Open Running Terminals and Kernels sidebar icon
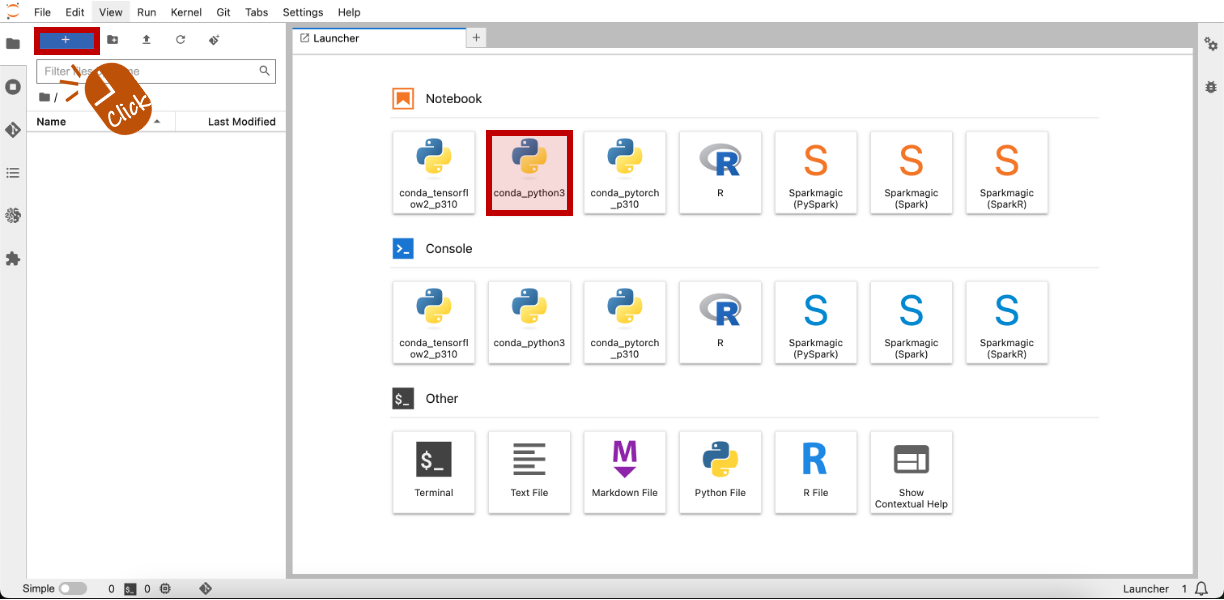Viewport: 1224px width, 600px height. (x=13, y=87)
